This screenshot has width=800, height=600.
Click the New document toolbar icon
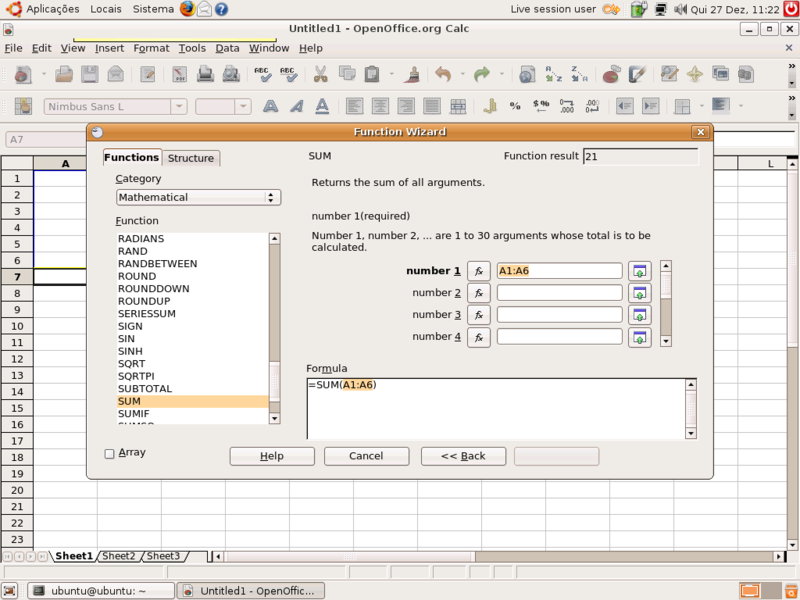(22, 74)
